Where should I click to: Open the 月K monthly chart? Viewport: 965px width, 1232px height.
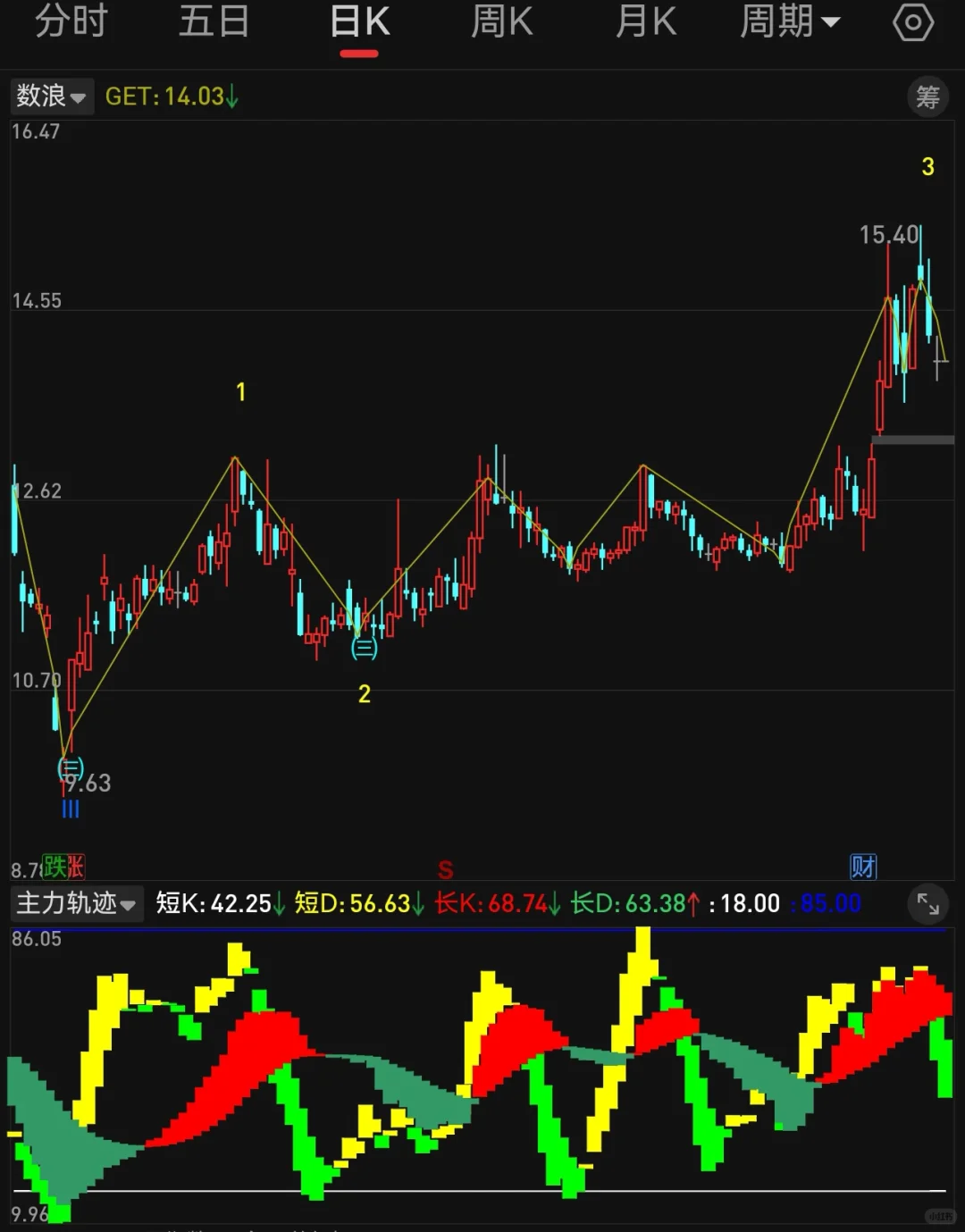coord(646,21)
